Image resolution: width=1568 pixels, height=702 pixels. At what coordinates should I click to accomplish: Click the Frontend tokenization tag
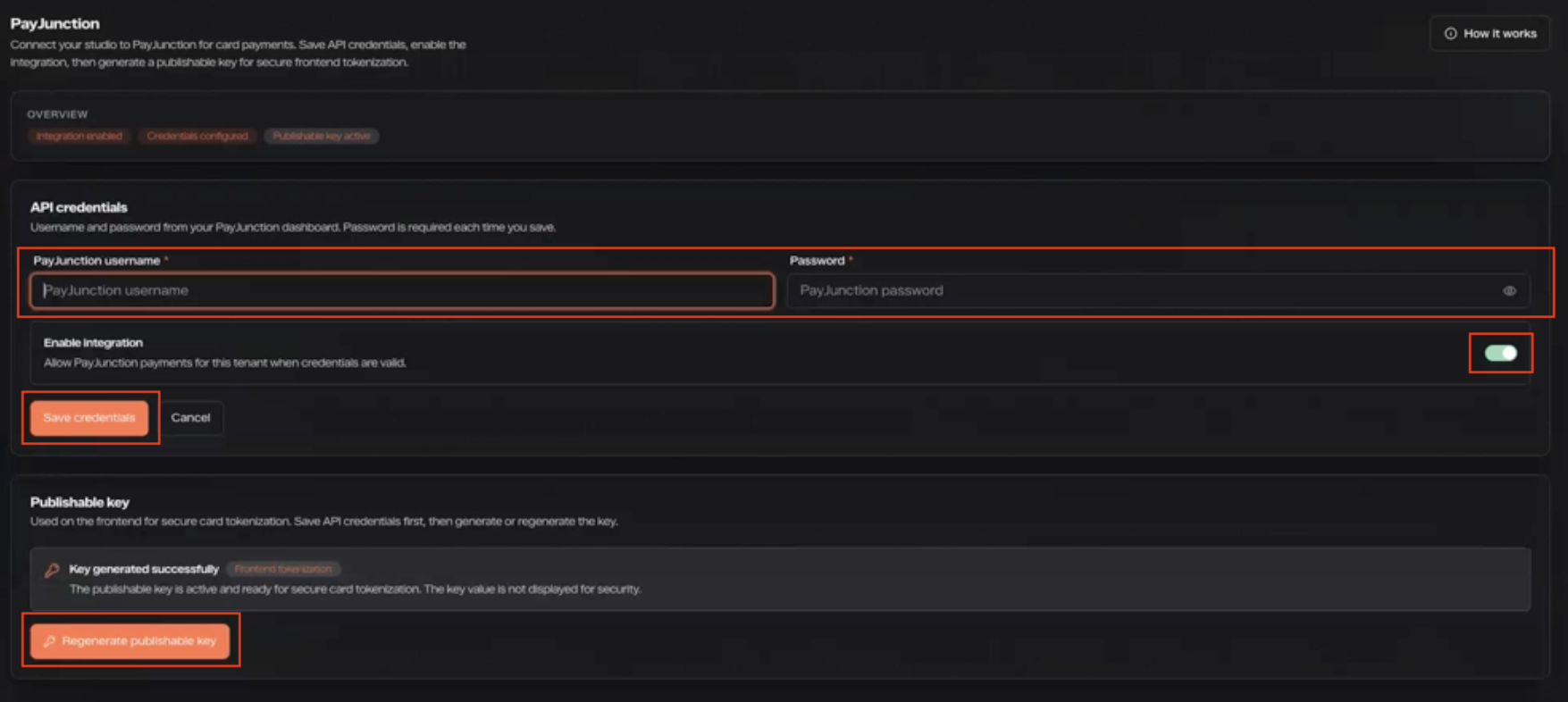283,569
